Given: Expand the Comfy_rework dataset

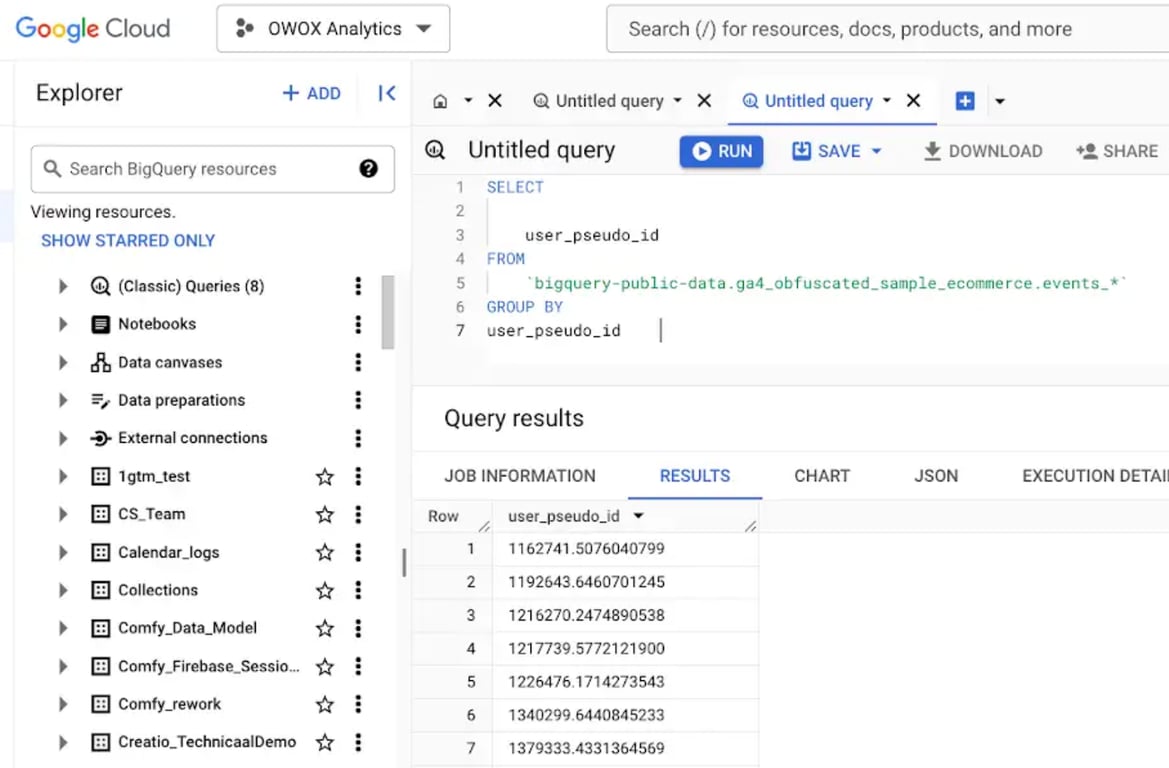Looking at the screenshot, I should [63, 705].
